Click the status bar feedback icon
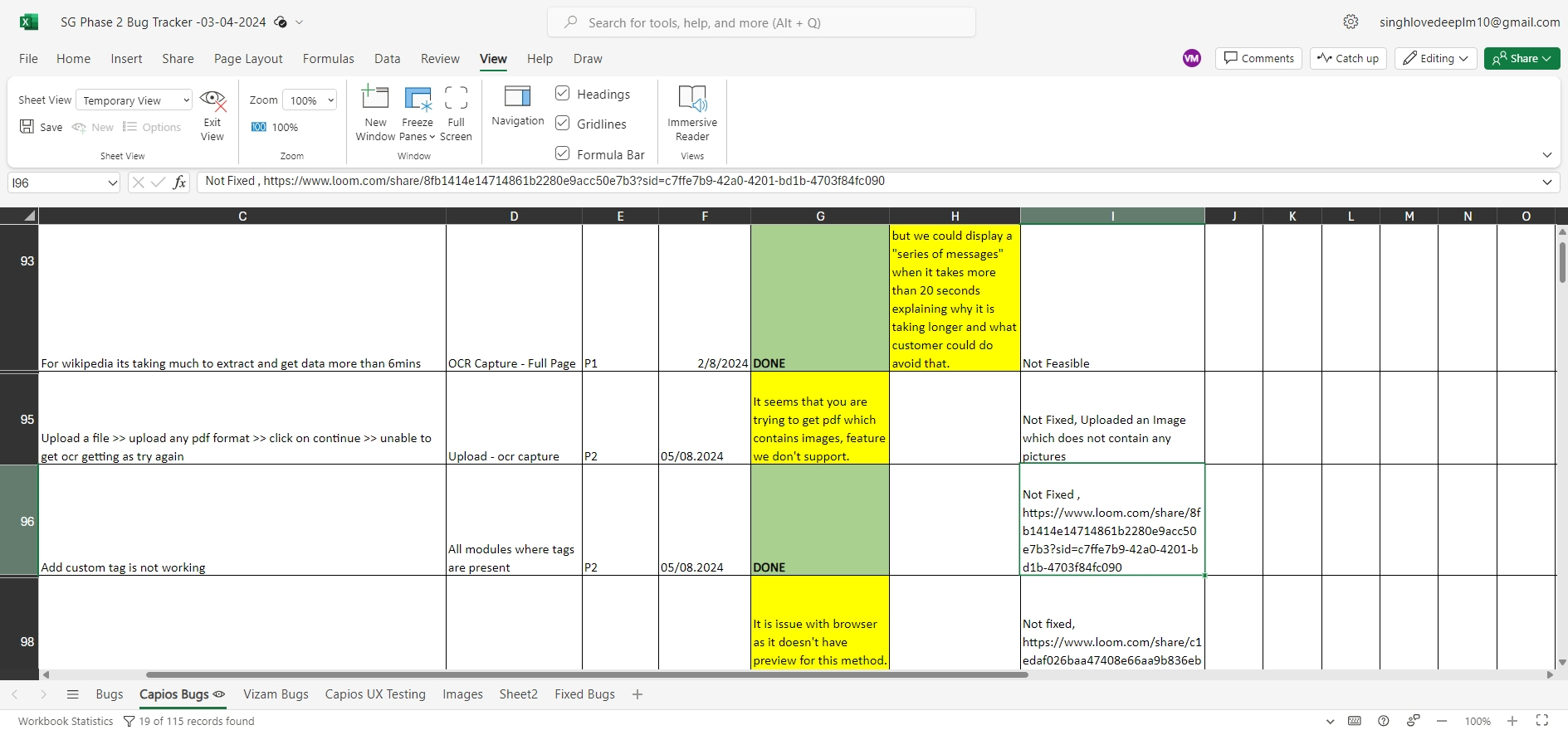The image size is (1568, 730). point(1413,721)
